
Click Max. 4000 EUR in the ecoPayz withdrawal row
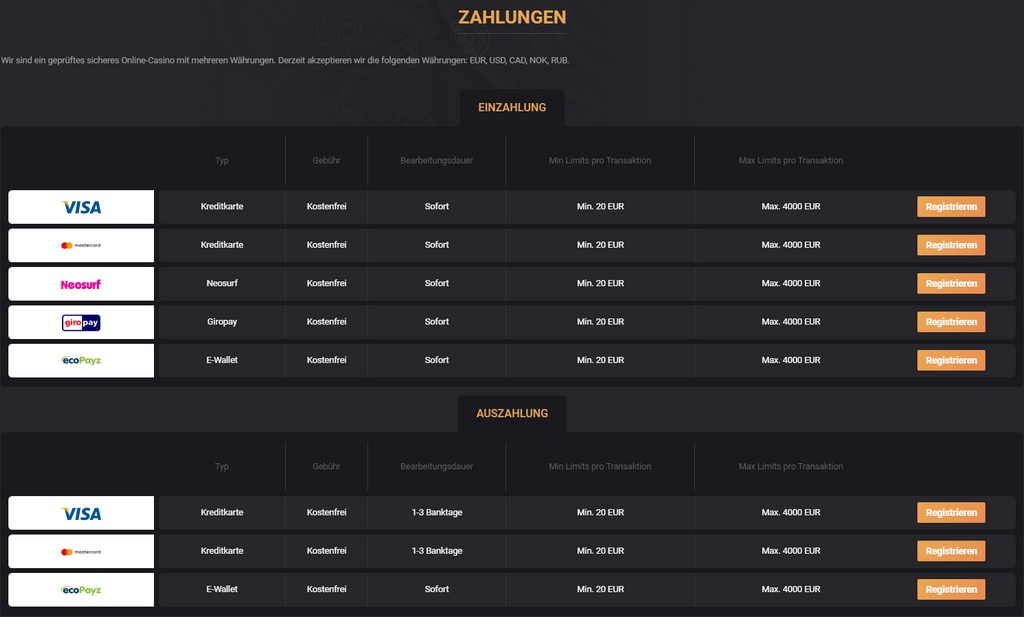tap(791, 590)
